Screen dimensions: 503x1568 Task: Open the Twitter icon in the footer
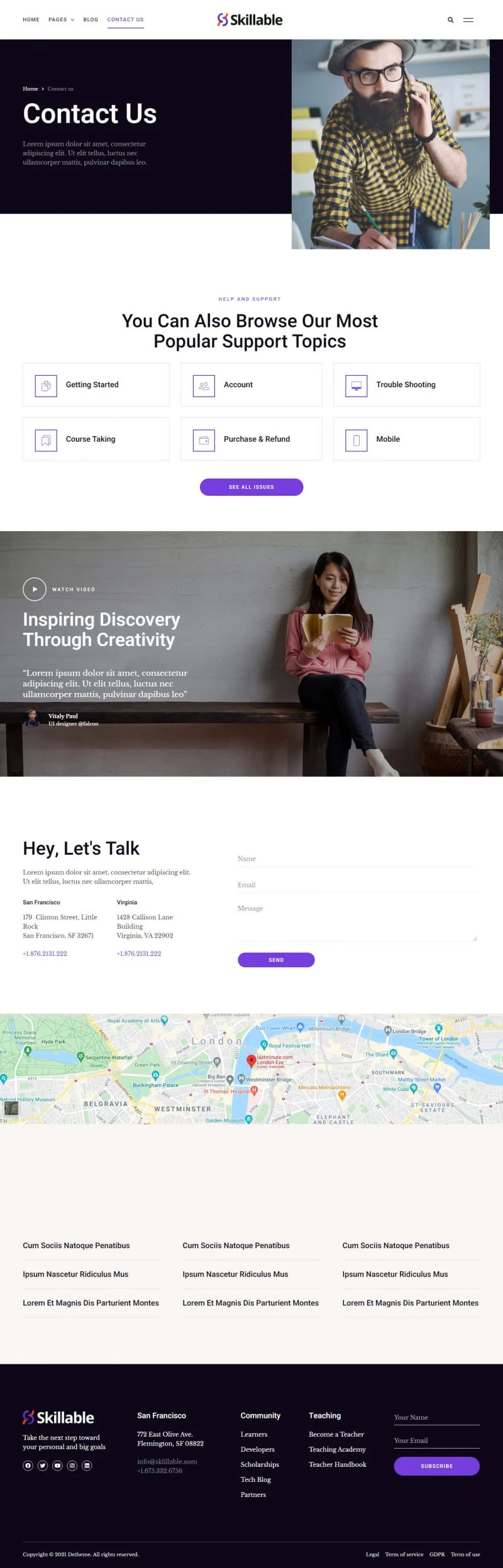(x=43, y=1466)
